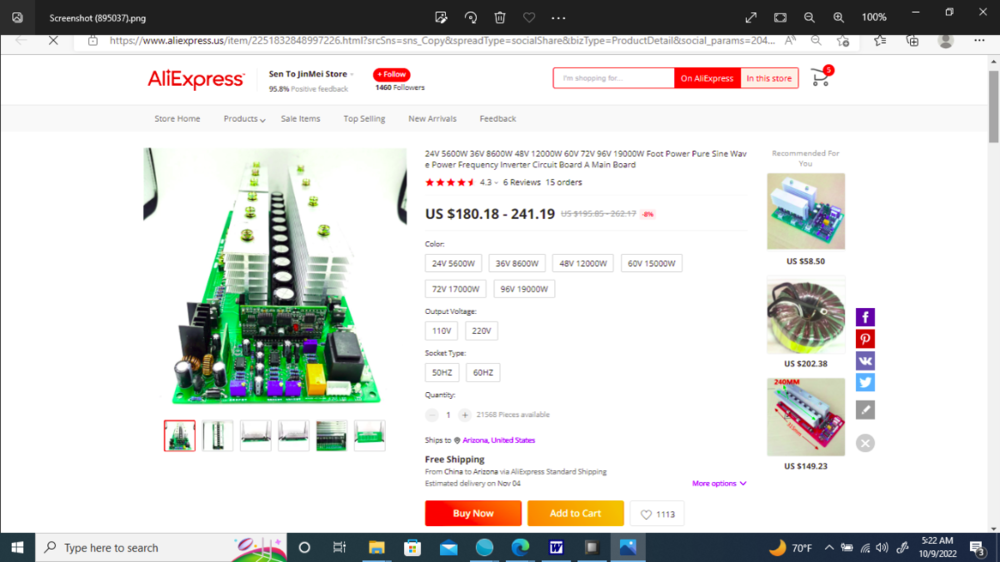Open Windows Start menu
Viewport: 1000px width, 562px height.
click(17, 547)
